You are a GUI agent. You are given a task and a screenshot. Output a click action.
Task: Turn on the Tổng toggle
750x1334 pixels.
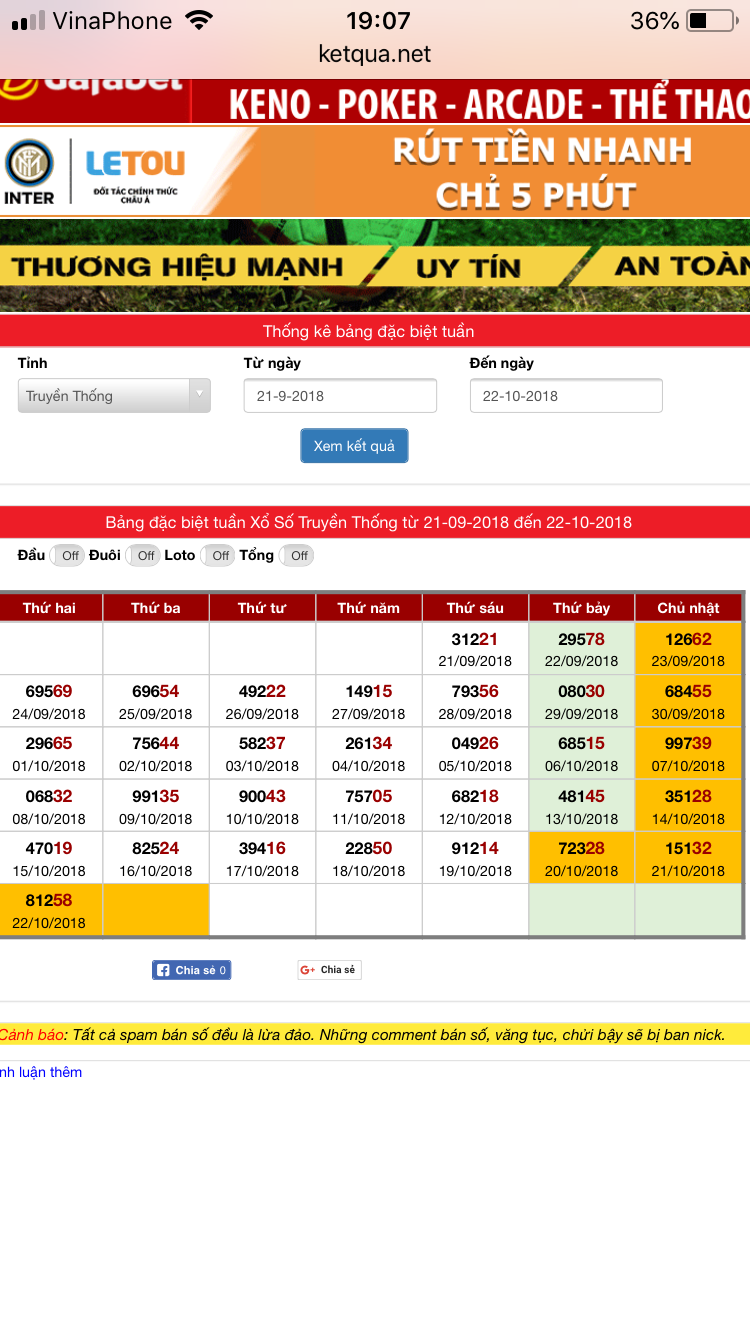point(296,556)
